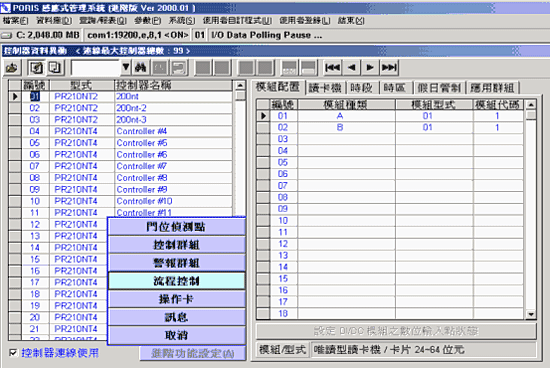Click module grid row number 10

283,221
